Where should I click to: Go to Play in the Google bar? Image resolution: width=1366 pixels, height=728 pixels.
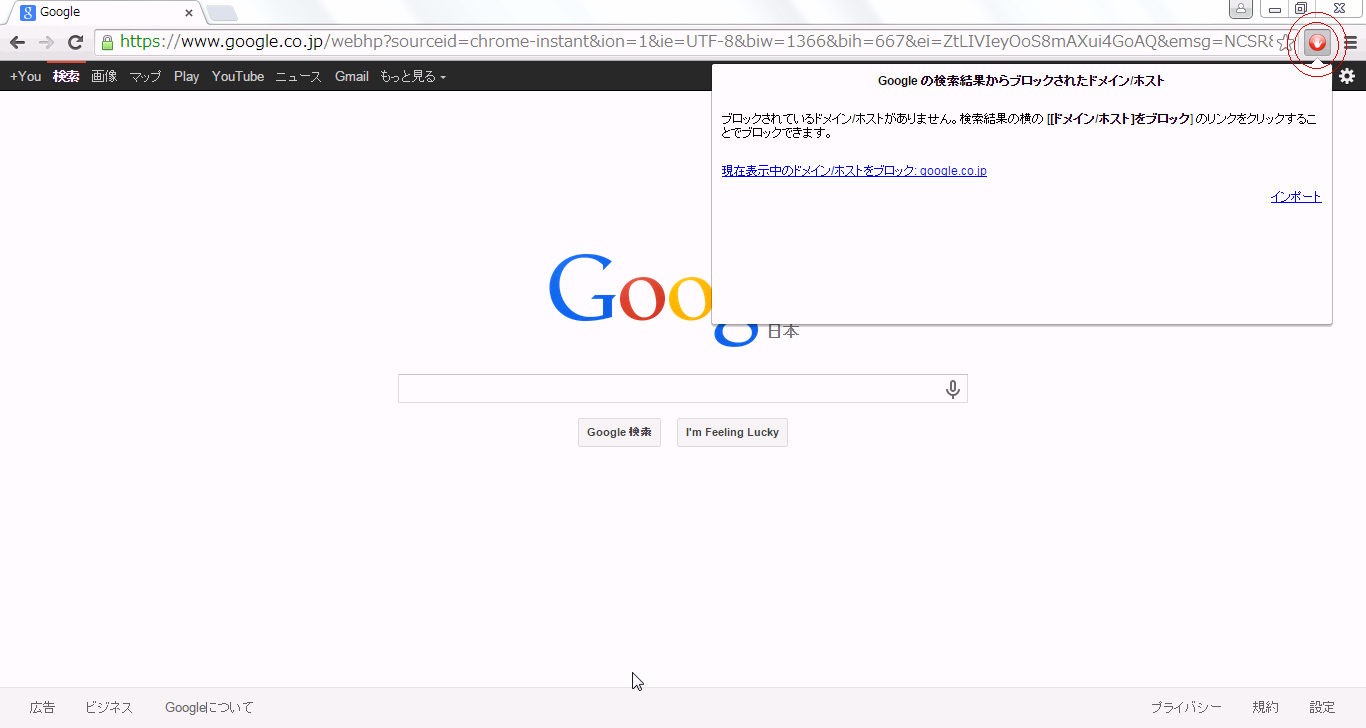pyautogui.click(x=186, y=76)
